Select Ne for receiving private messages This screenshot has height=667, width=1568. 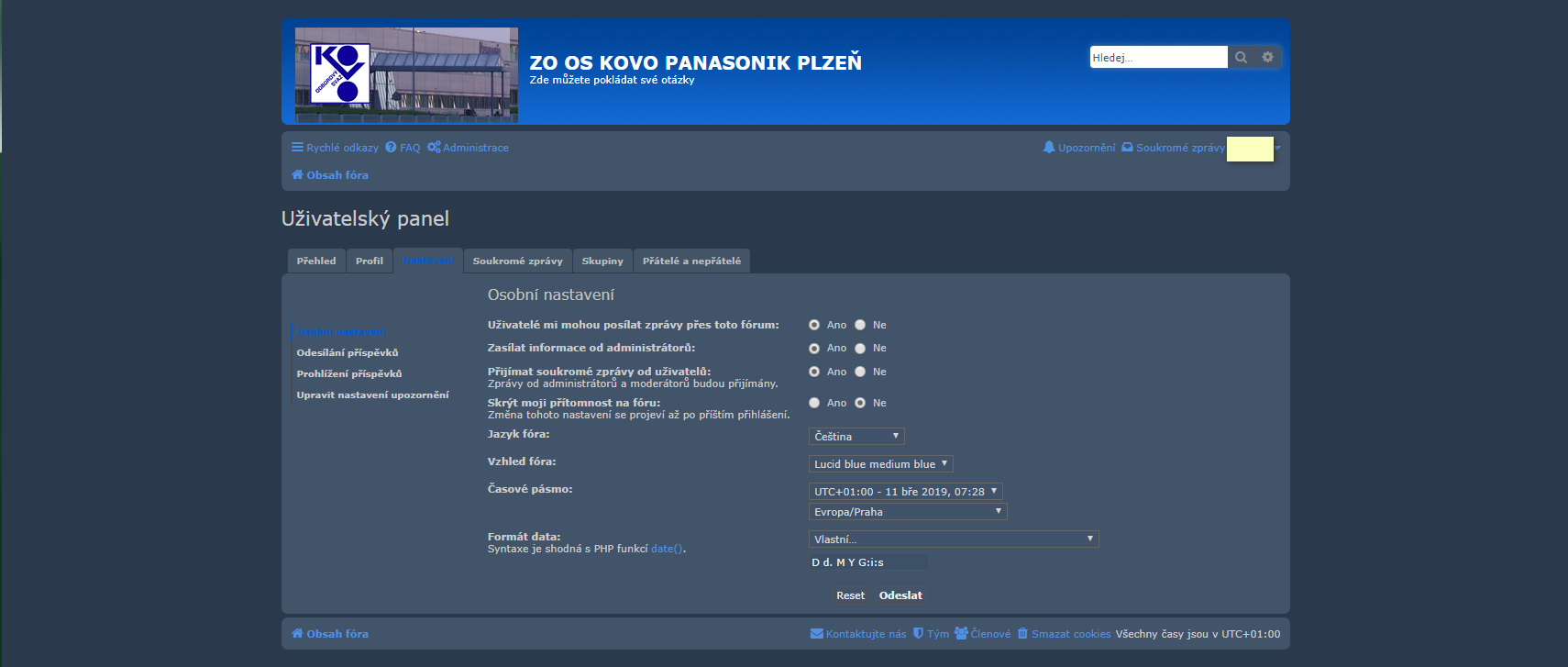tap(860, 372)
